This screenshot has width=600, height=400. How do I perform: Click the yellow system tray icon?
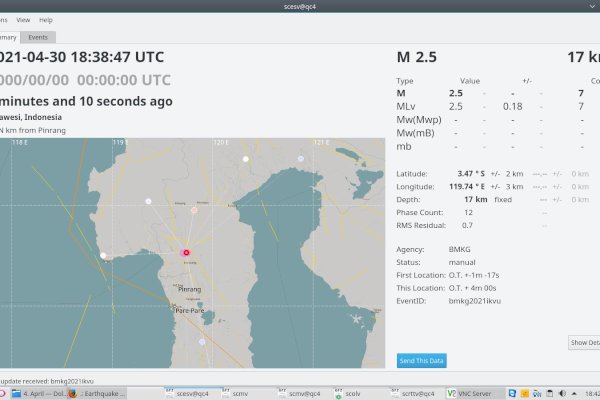pyautogui.click(x=525, y=393)
